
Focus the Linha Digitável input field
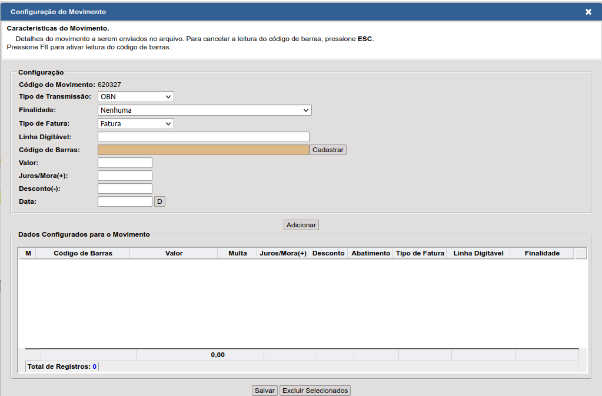203,136
